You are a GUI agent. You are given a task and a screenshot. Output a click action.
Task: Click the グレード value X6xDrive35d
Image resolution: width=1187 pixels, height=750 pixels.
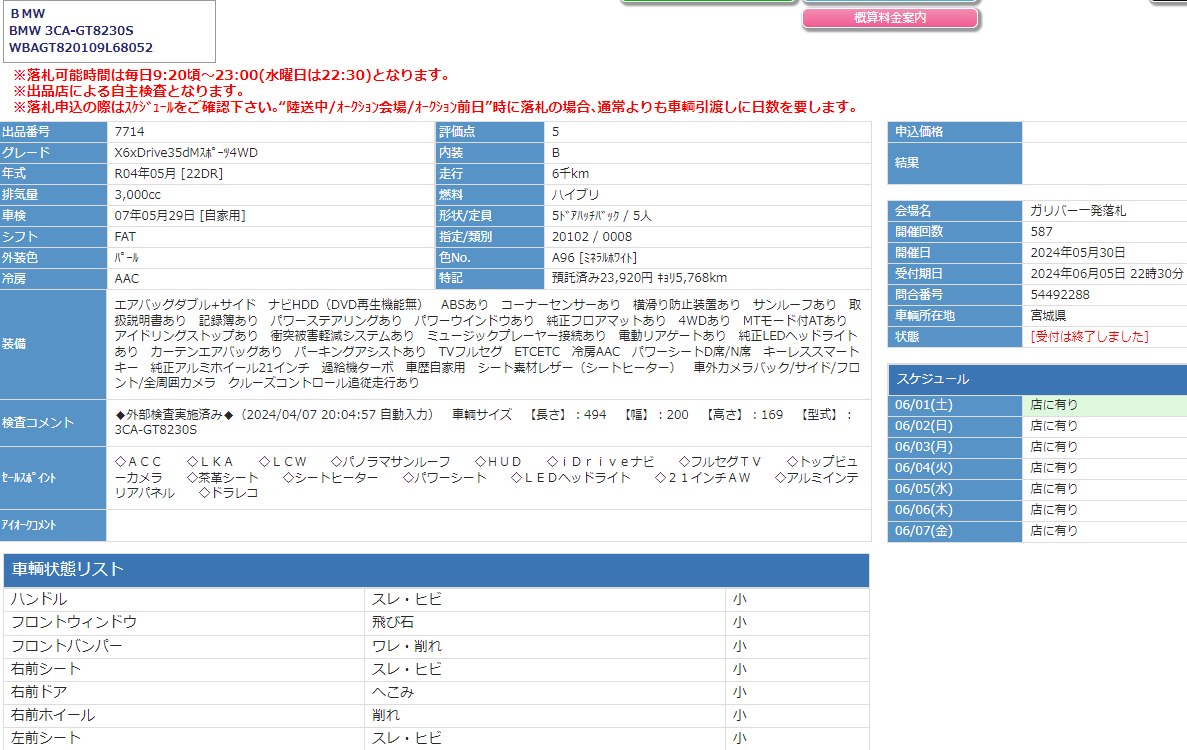coord(186,153)
